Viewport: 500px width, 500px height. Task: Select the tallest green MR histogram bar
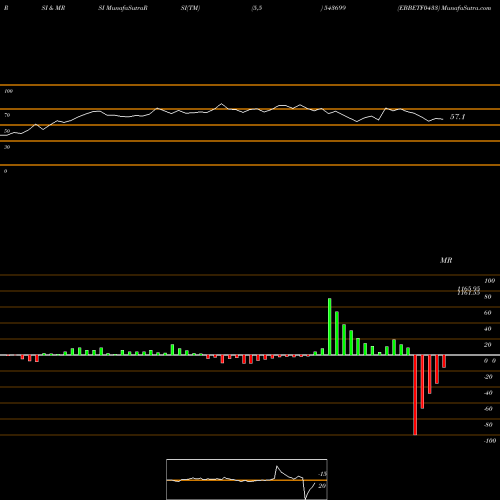coord(330,327)
